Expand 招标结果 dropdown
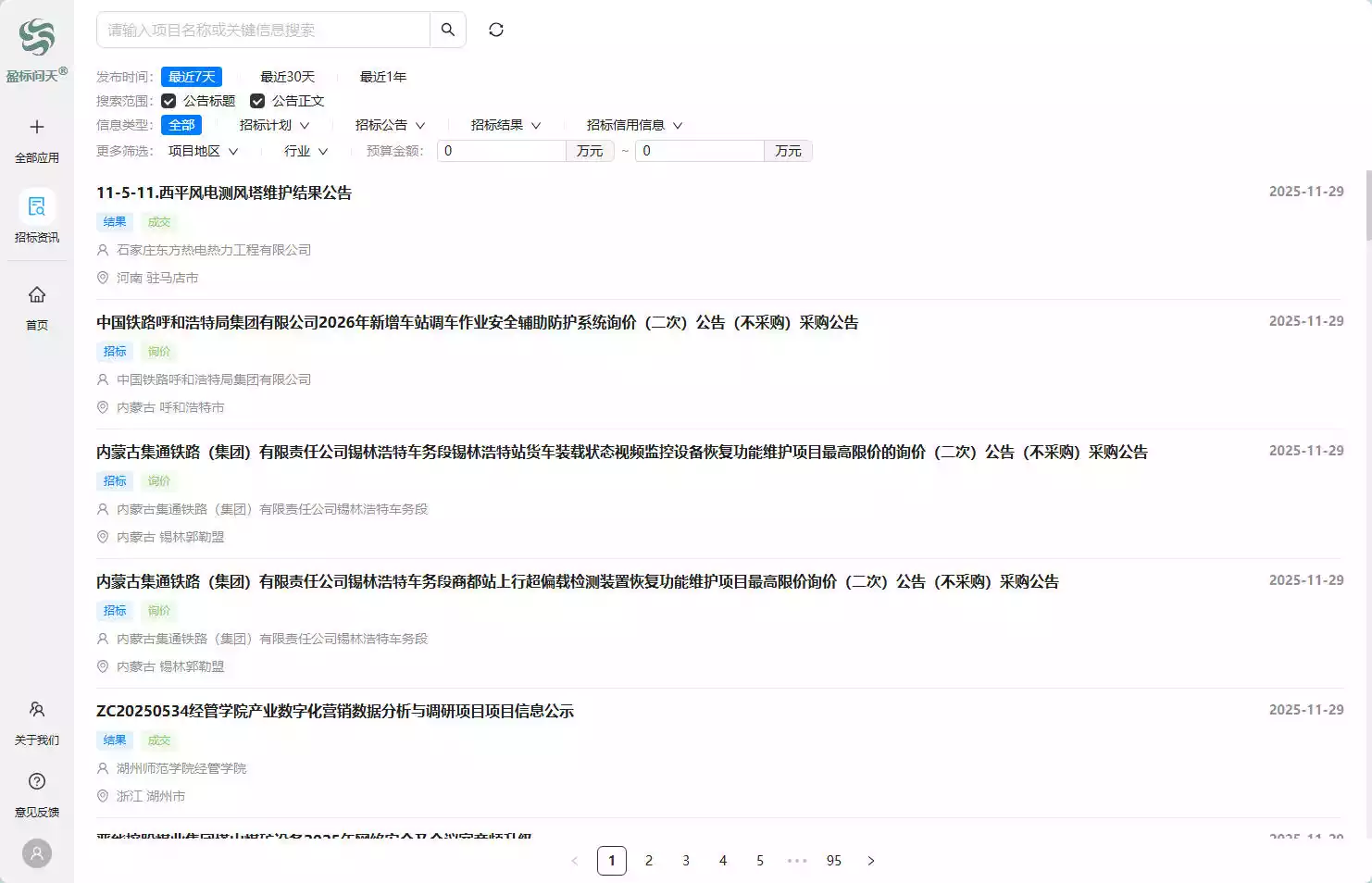This screenshot has height=883, width=1372. [x=505, y=125]
